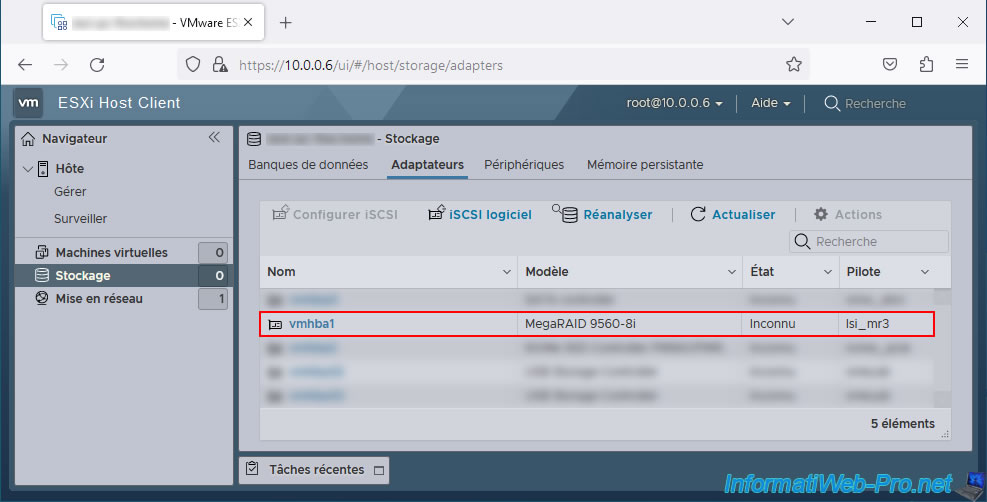Viewport: 987px width, 502px height.
Task: Open Firefox hamburger menu
Action: pos(962,64)
